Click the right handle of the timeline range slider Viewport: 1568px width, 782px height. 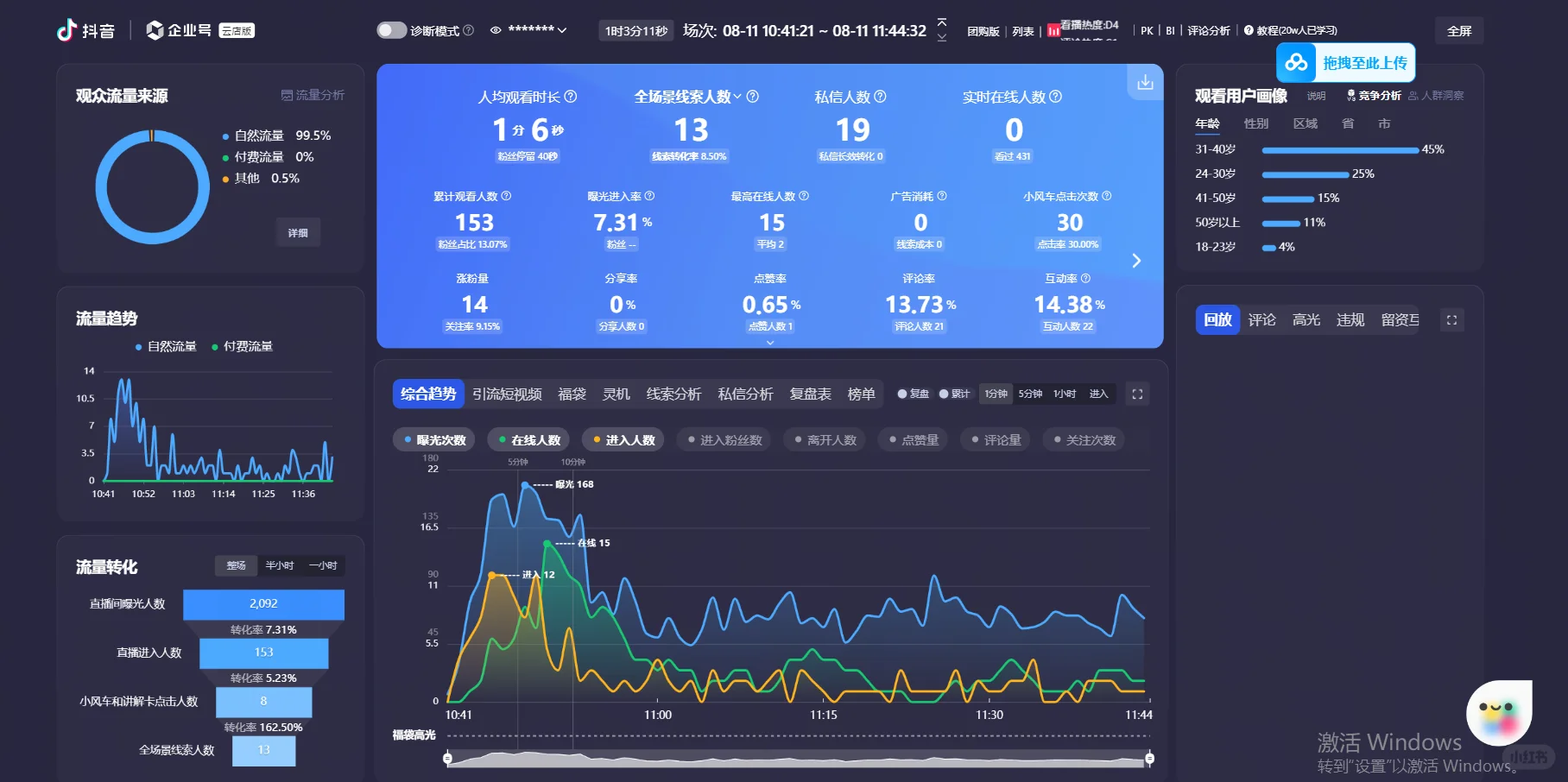(x=1149, y=759)
